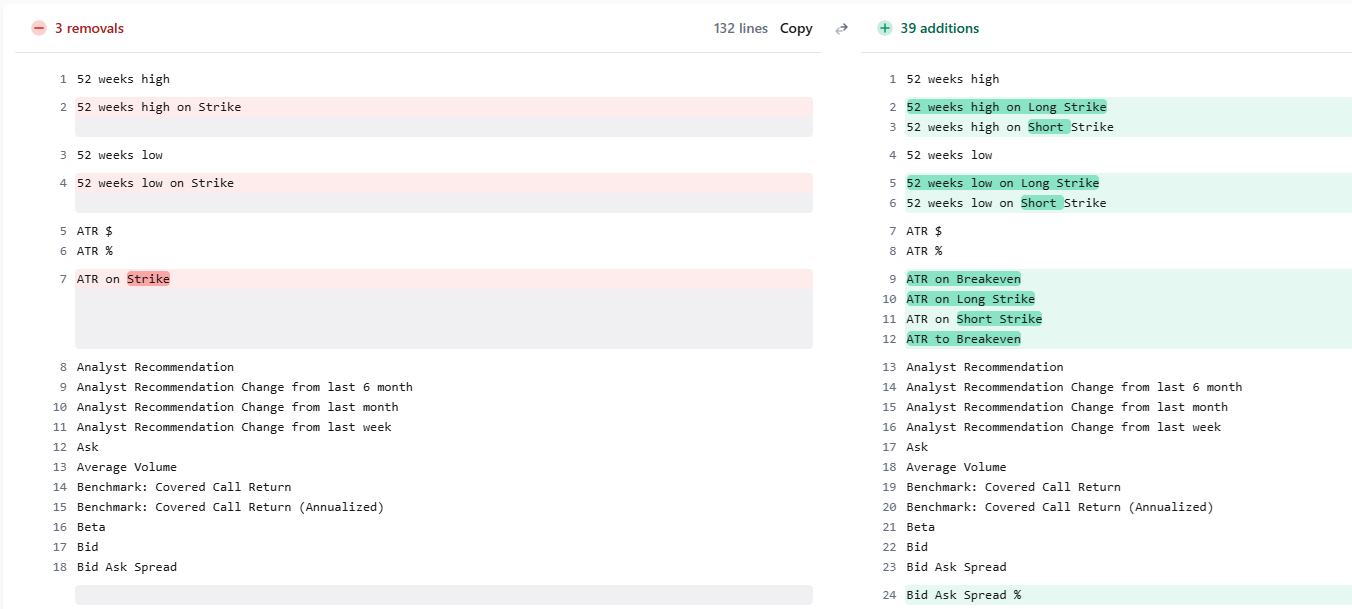Select removed line '52 weeks high on Strike'
The width and height of the screenshot is (1352, 609).
pyautogui.click(x=443, y=107)
